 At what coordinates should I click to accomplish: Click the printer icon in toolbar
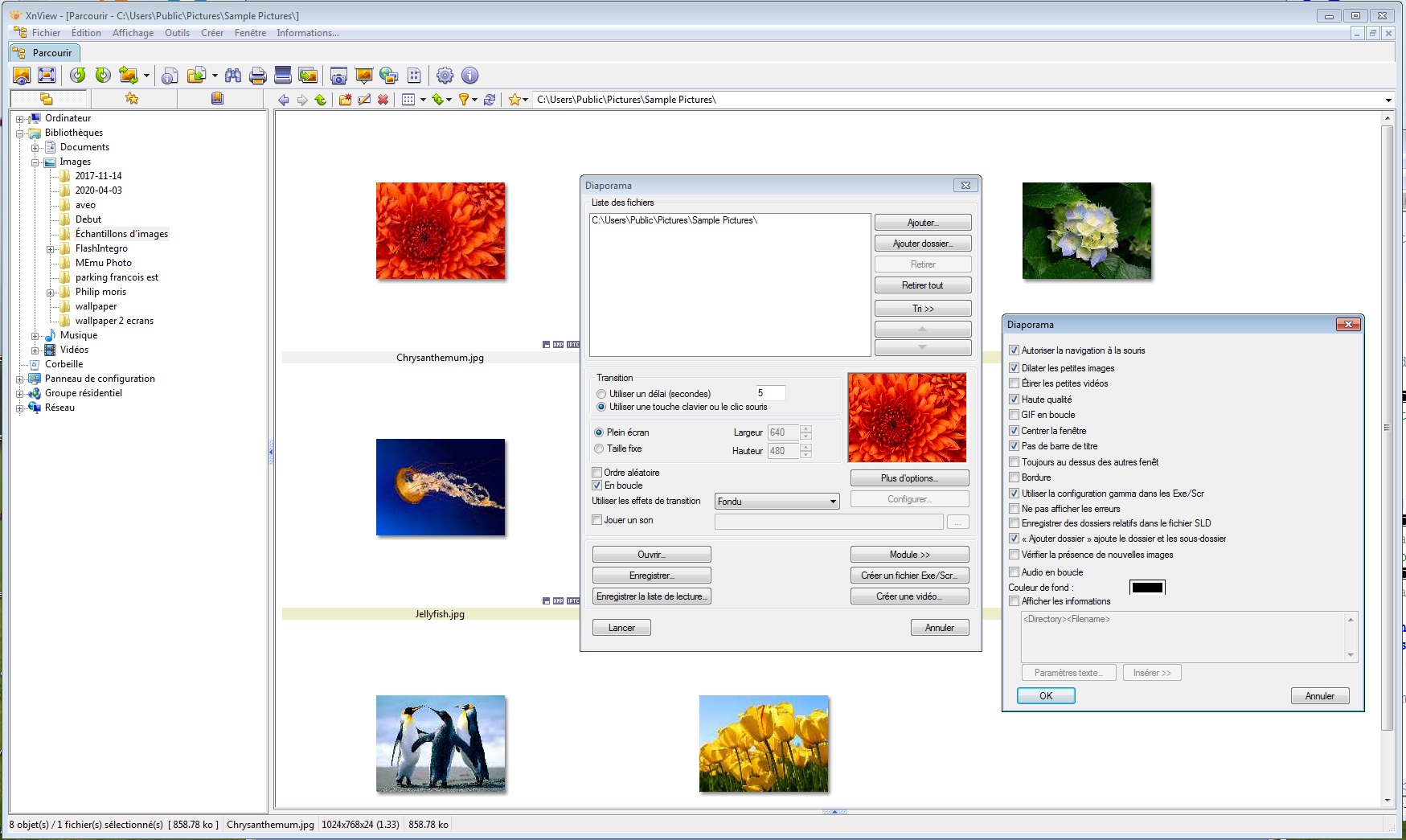[x=257, y=76]
